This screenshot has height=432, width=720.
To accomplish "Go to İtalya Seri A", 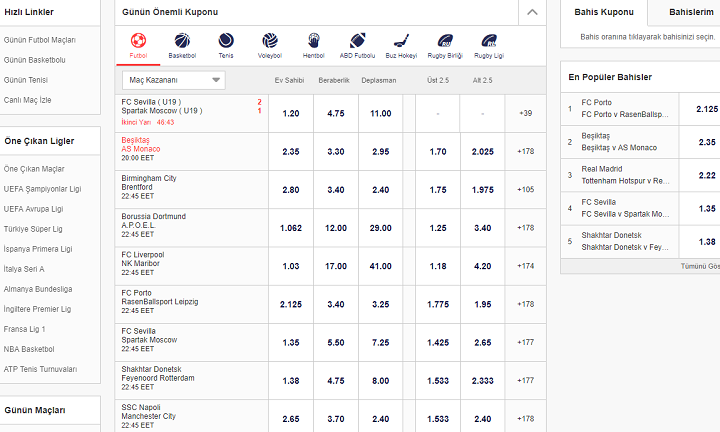I will tap(24, 269).
